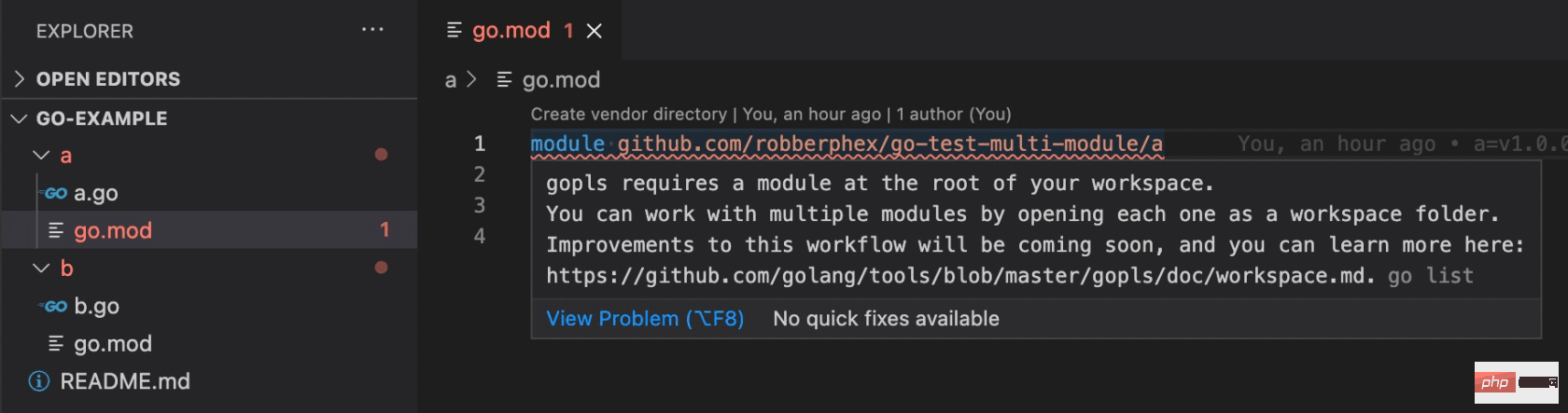
Task: Click the 'a' breadcrumb segment
Action: (451, 80)
